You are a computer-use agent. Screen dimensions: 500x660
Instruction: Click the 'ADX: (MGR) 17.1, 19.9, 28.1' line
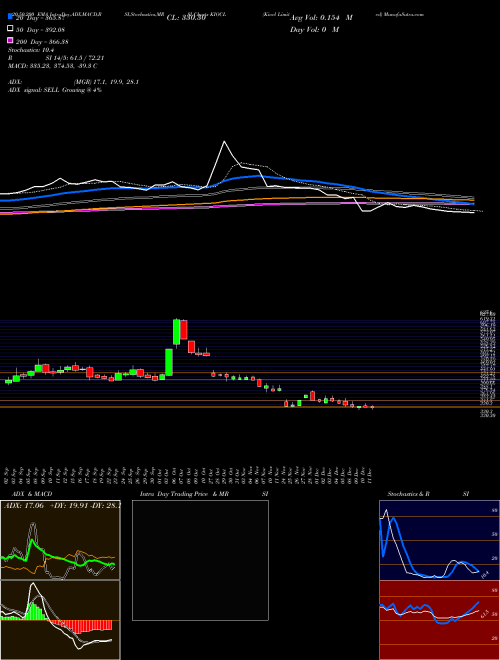(73, 82)
